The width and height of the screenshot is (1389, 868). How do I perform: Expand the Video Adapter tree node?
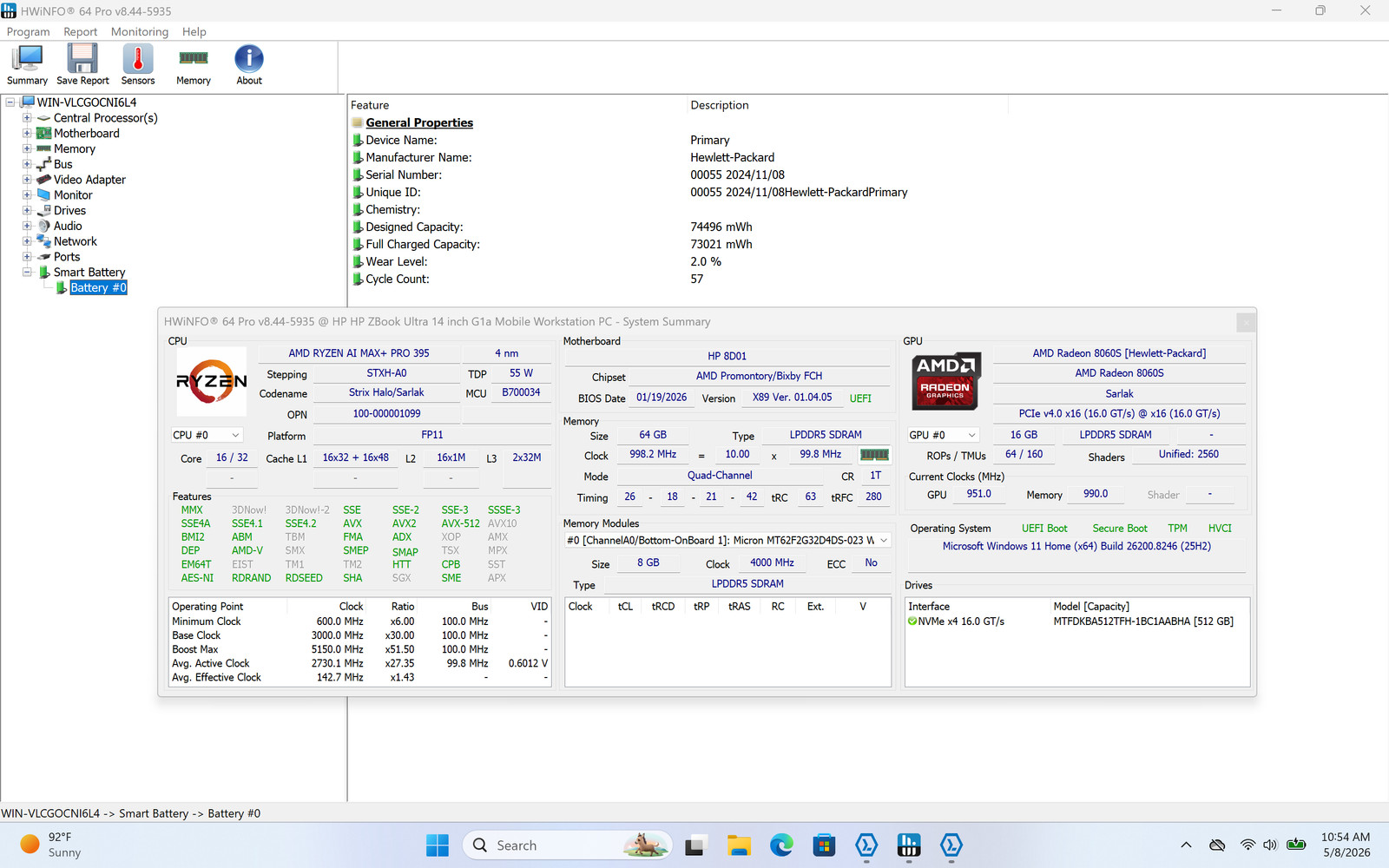[x=27, y=180]
